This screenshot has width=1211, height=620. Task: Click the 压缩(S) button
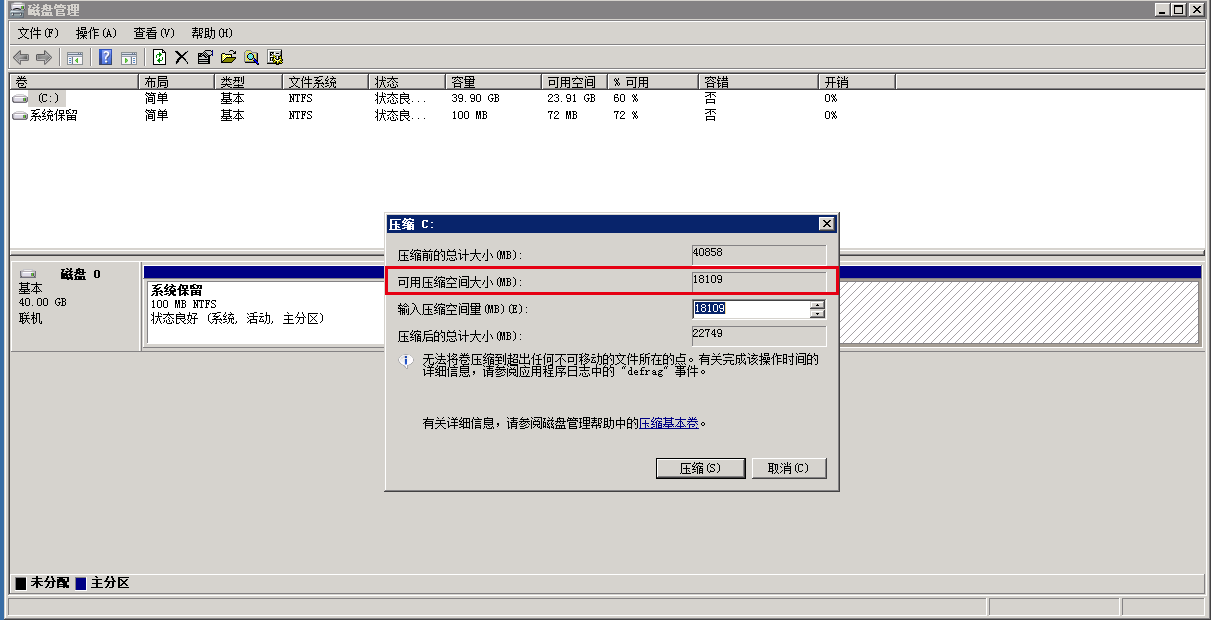coord(700,468)
